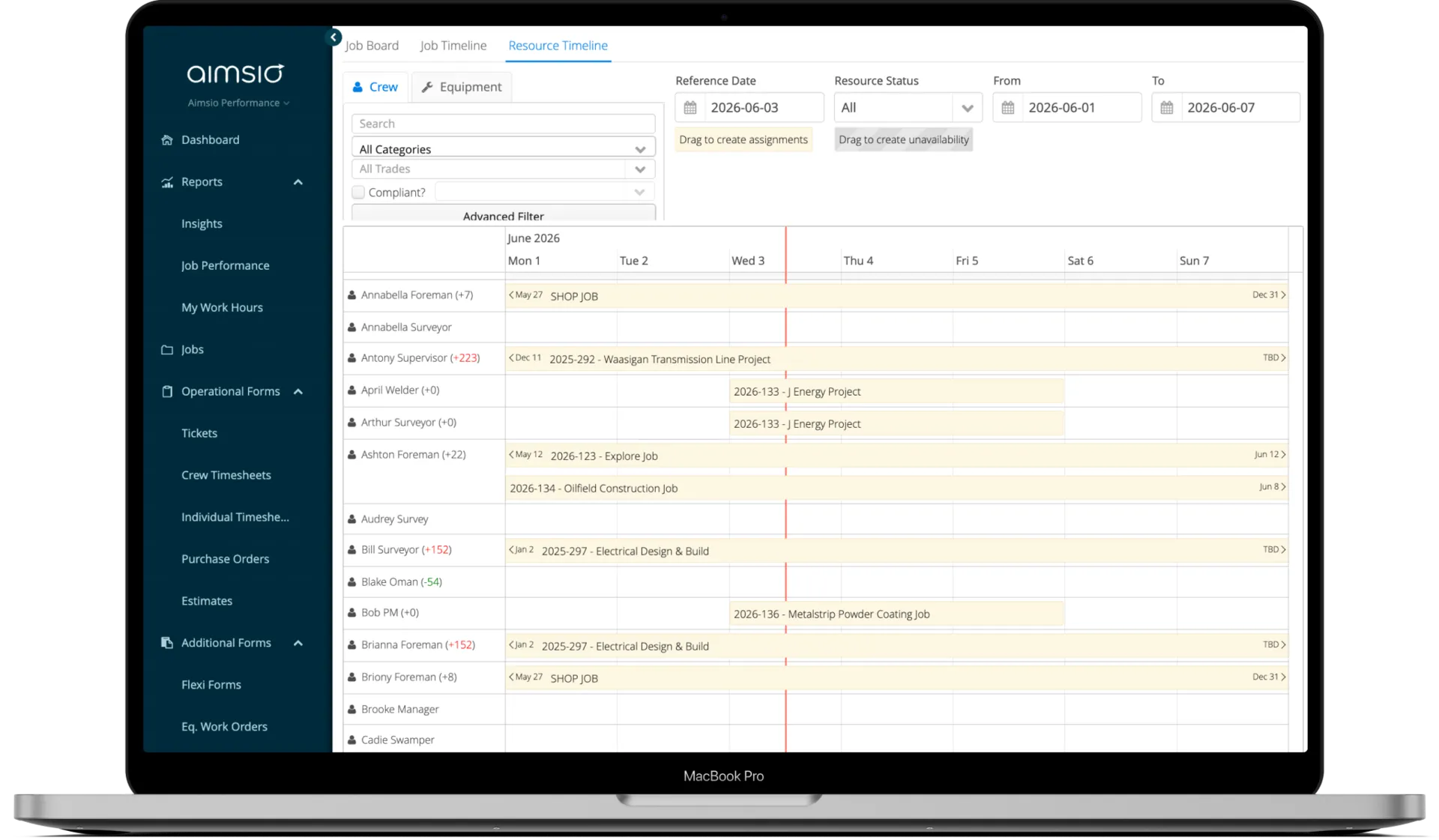Screen dimensions: 1439x840
Task: Click the Reference Date field 2026-06-03
Action: coord(763,108)
